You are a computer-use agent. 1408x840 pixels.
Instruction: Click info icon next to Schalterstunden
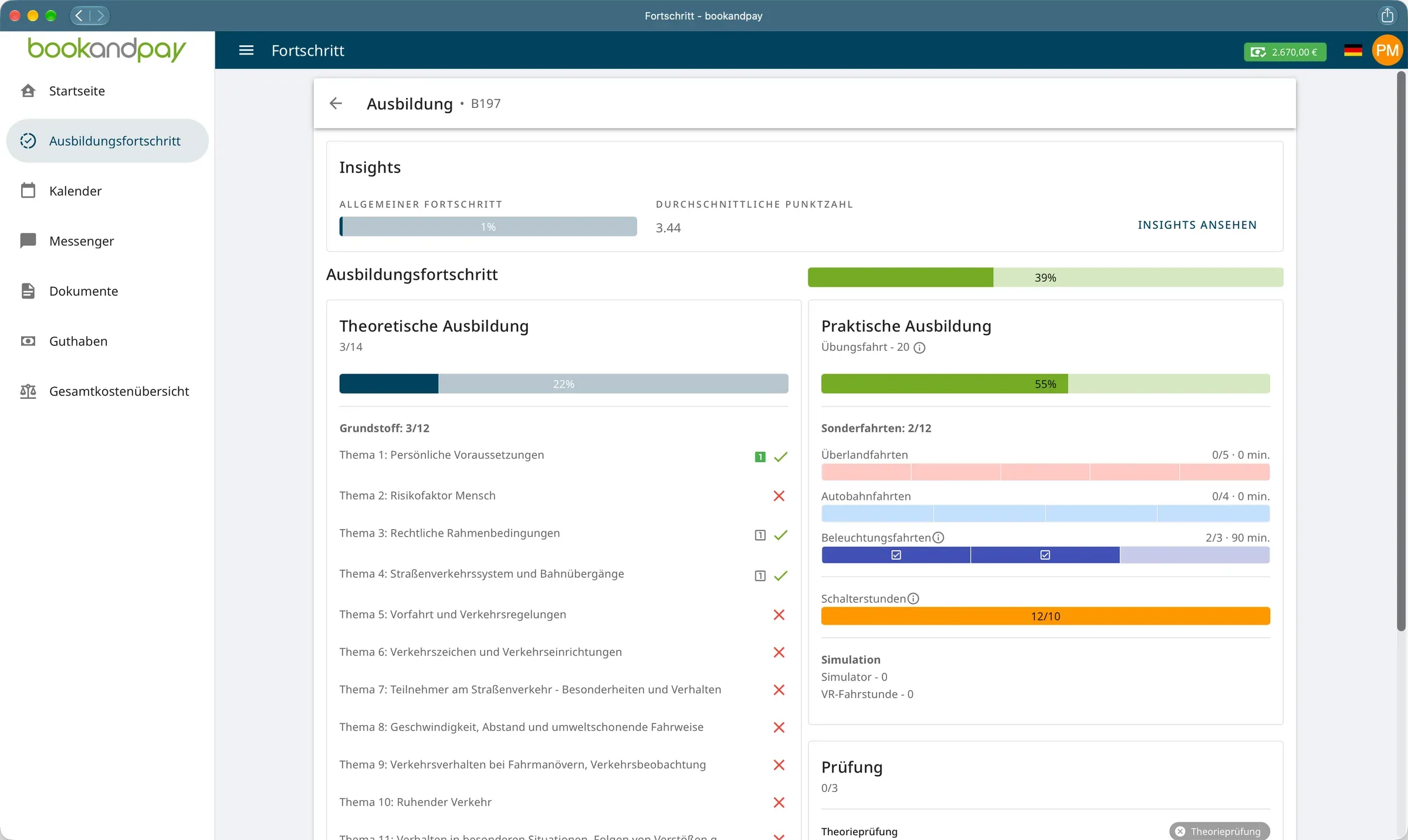coord(913,598)
